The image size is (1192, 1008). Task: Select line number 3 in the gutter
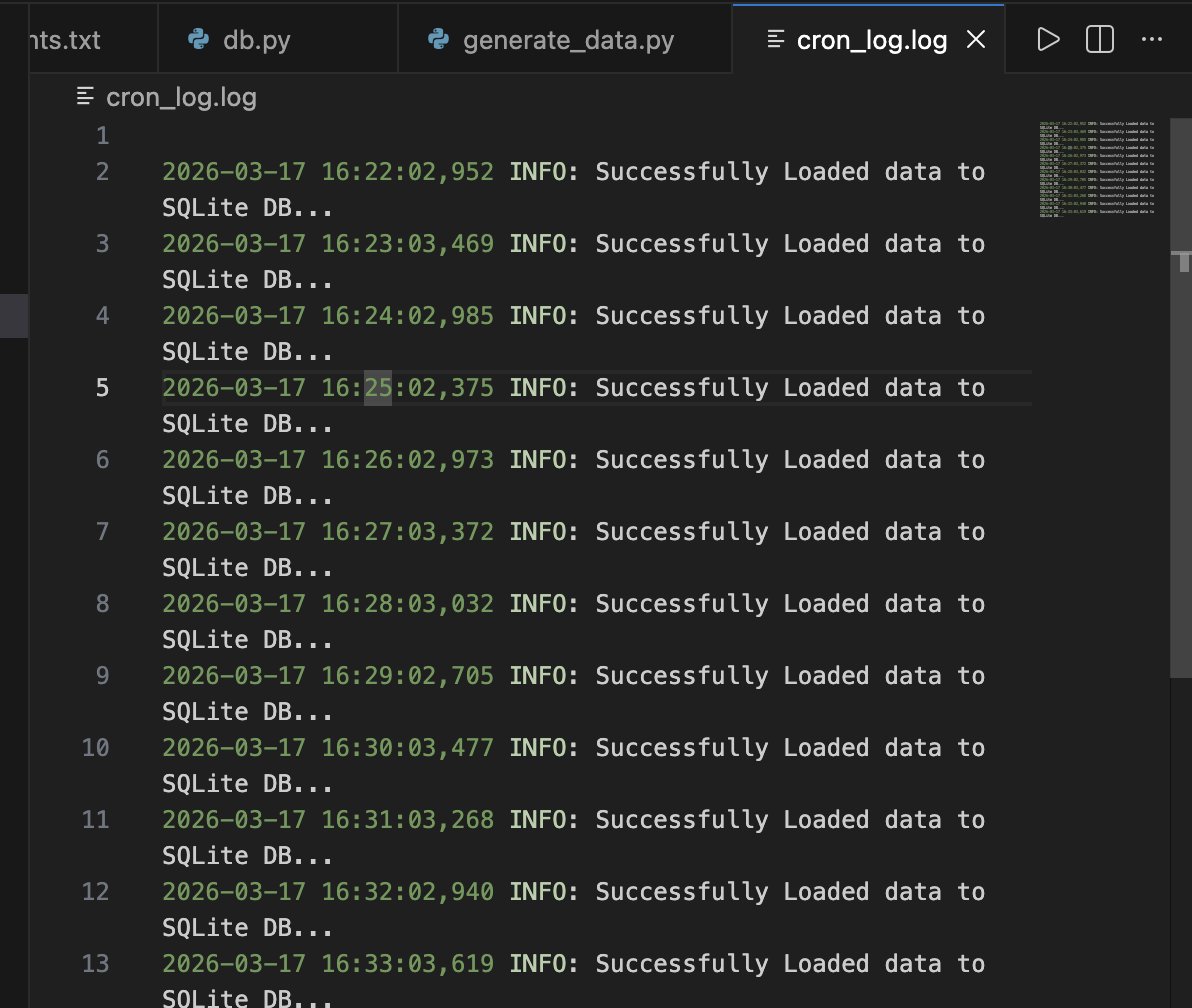[x=103, y=244]
